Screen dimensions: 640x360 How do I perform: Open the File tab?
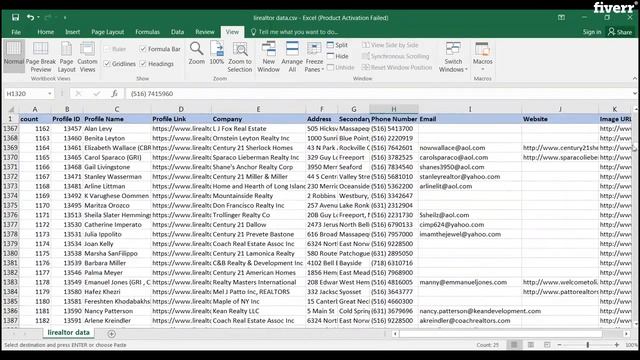16,32
